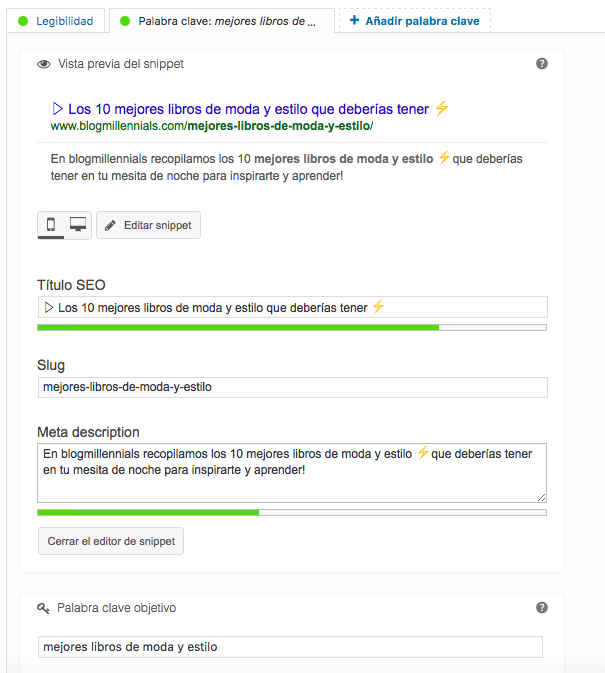Click the pencil icon on Editar snippet
The height and width of the screenshot is (673, 605).
click(x=110, y=226)
